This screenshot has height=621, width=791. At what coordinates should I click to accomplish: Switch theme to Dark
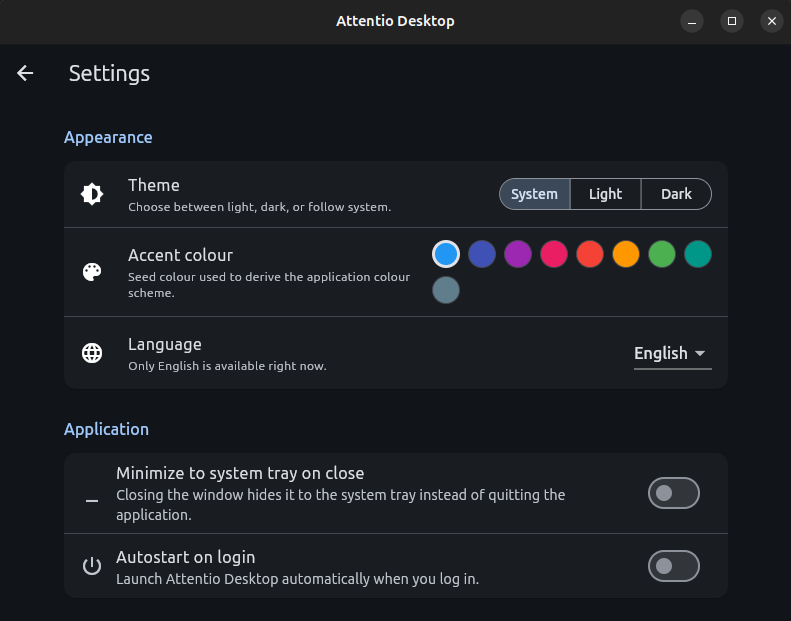pyautogui.click(x=676, y=194)
